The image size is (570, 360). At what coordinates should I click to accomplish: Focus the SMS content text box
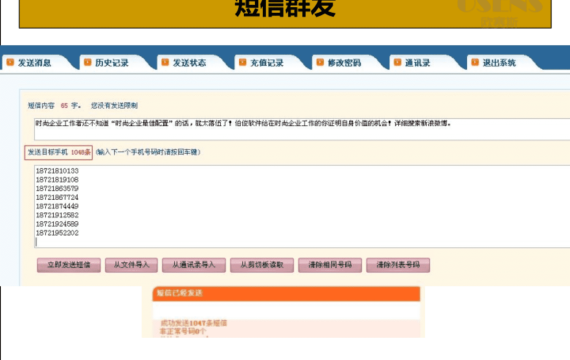pyautogui.click(x=302, y=129)
